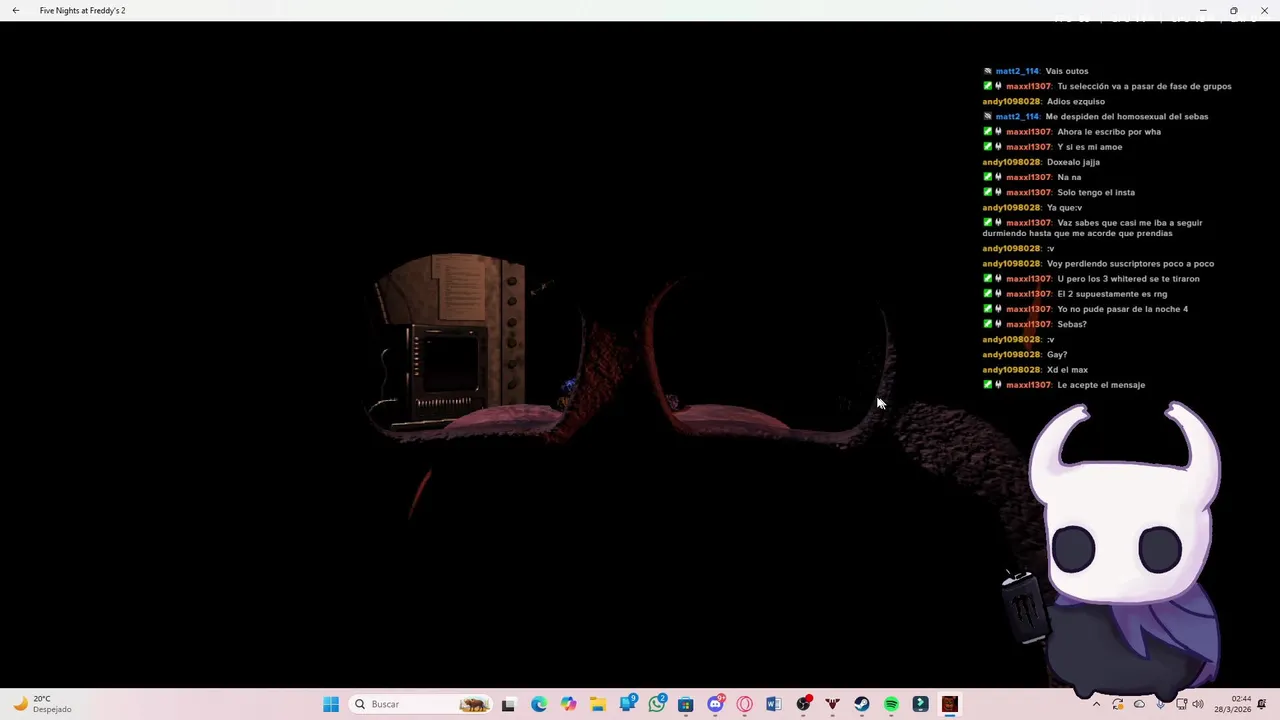The height and width of the screenshot is (720, 1280).
Task: Click chat message 'Ya que:v'
Action: 1064,207
